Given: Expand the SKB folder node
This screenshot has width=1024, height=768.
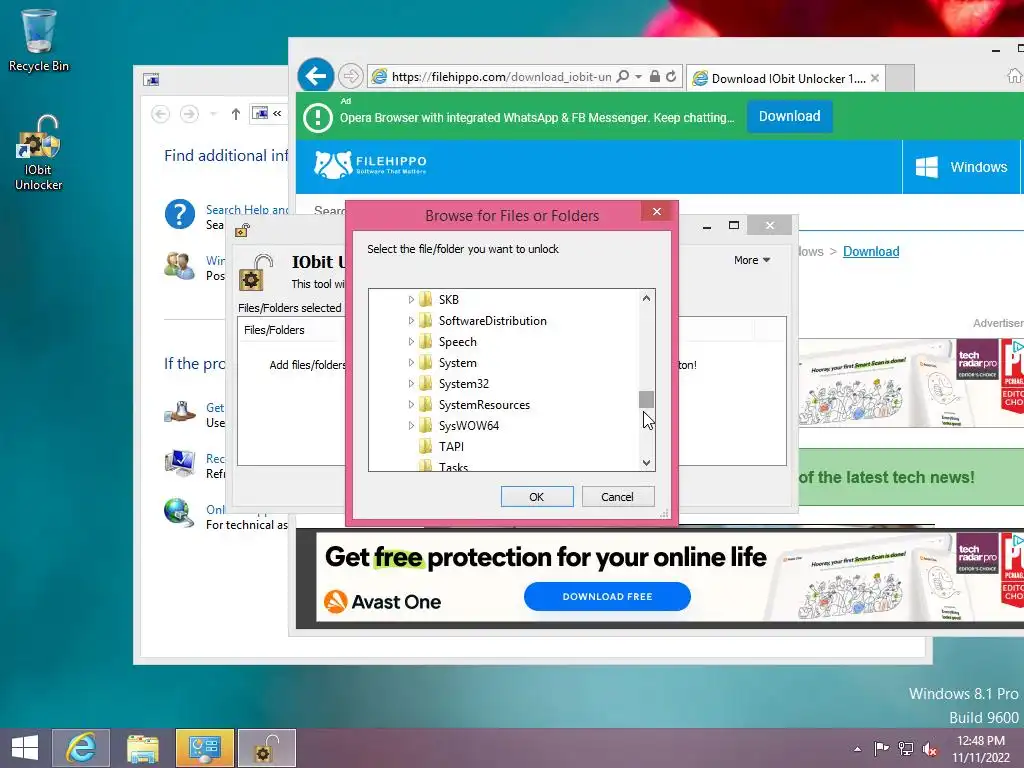Looking at the screenshot, I should pyautogui.click(x=411, y=300).
